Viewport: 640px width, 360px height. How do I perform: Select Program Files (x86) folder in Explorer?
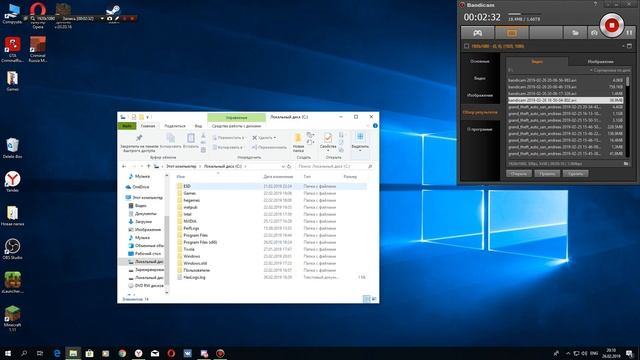[200, 242]
